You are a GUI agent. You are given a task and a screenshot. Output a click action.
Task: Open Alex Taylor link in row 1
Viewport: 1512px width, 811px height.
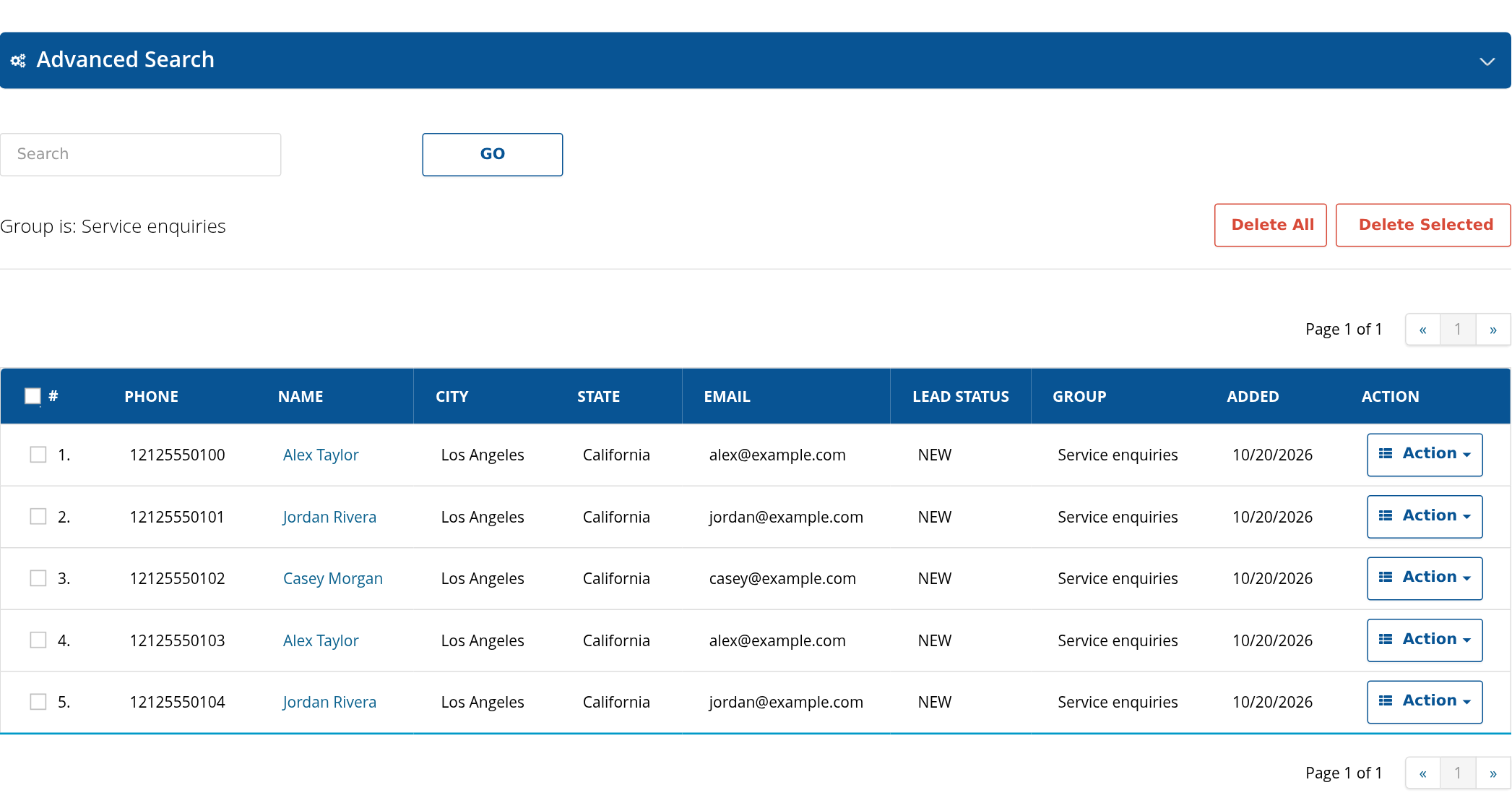tap(321, 455)
